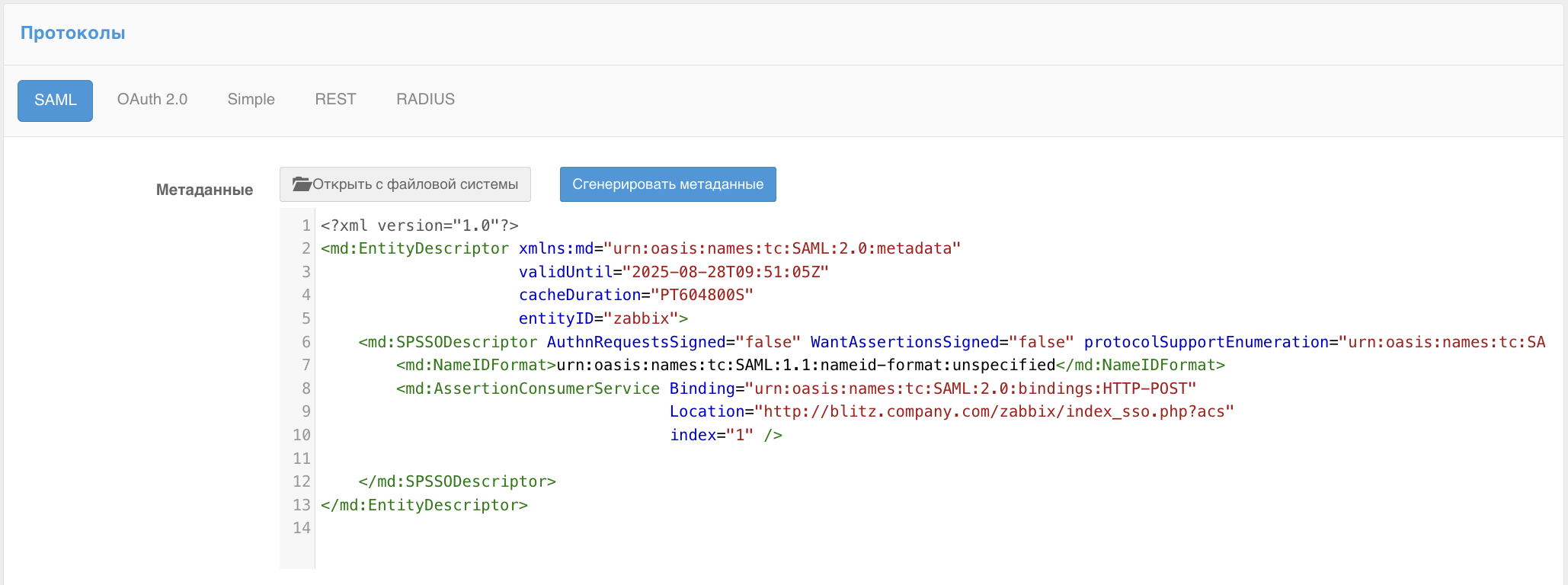
Task: Click Сгенерировать метаданные button
Action: point(668,184)
